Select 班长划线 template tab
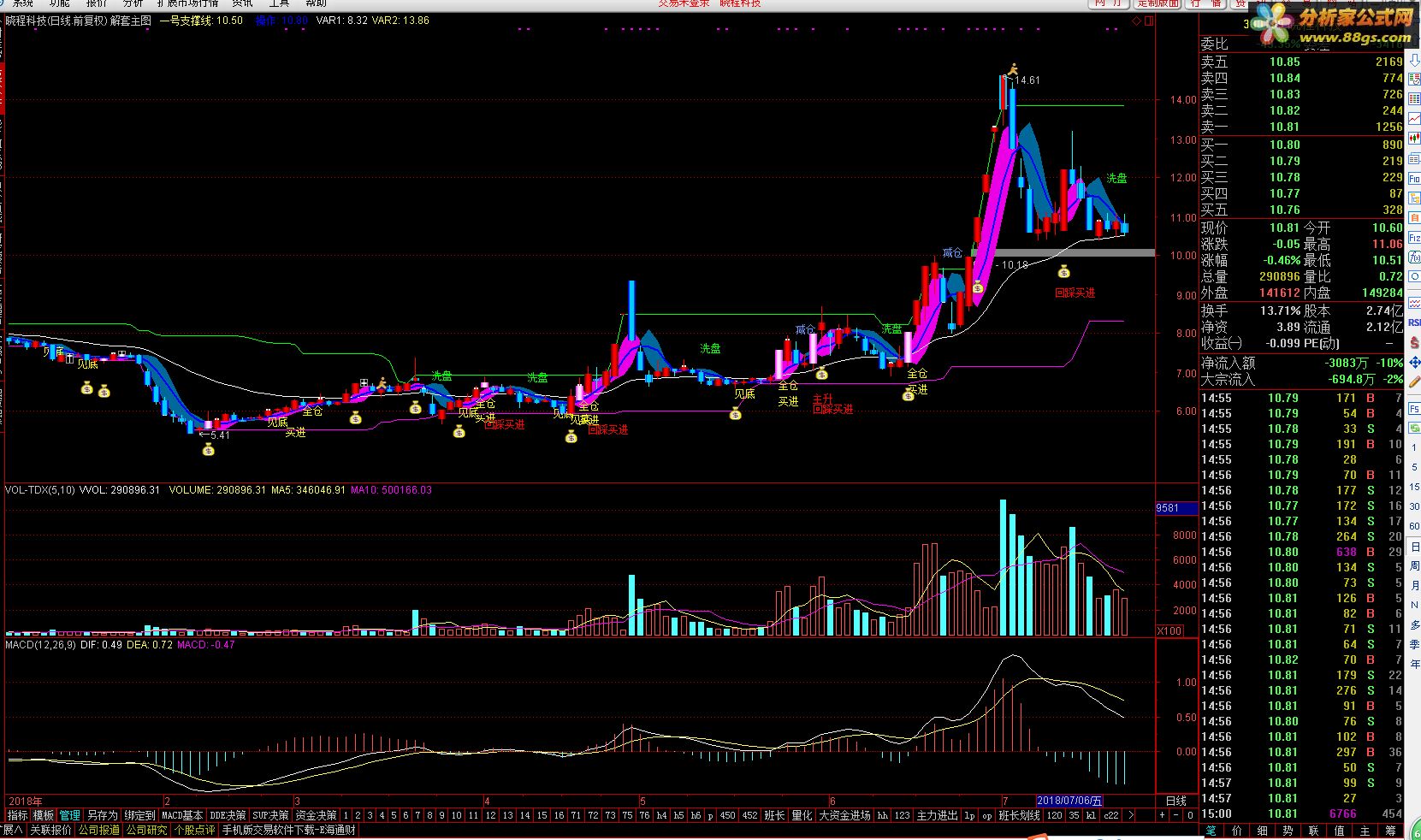Viewport: 1421px width, 840px height. [1019, 815]
